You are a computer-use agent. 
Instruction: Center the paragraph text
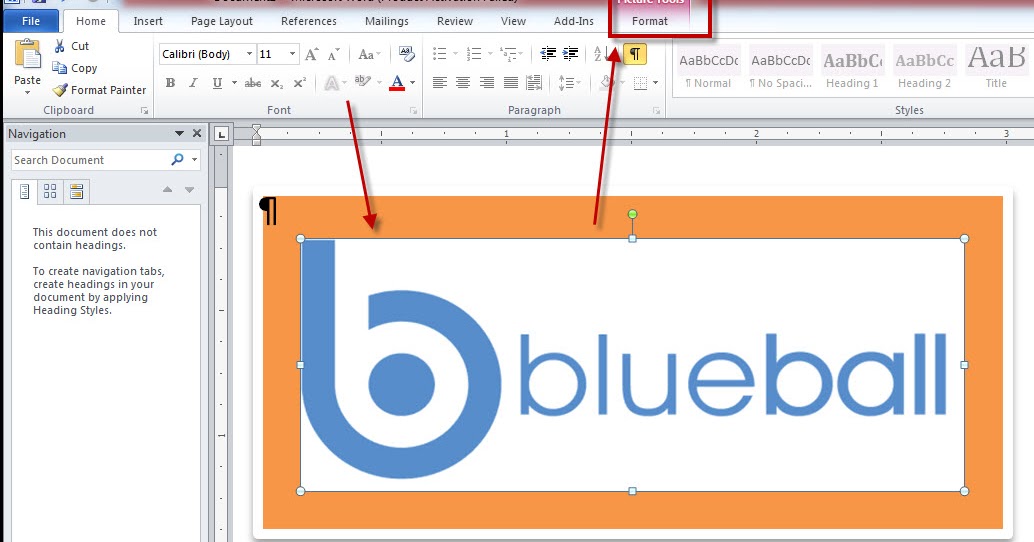point(464,83)
